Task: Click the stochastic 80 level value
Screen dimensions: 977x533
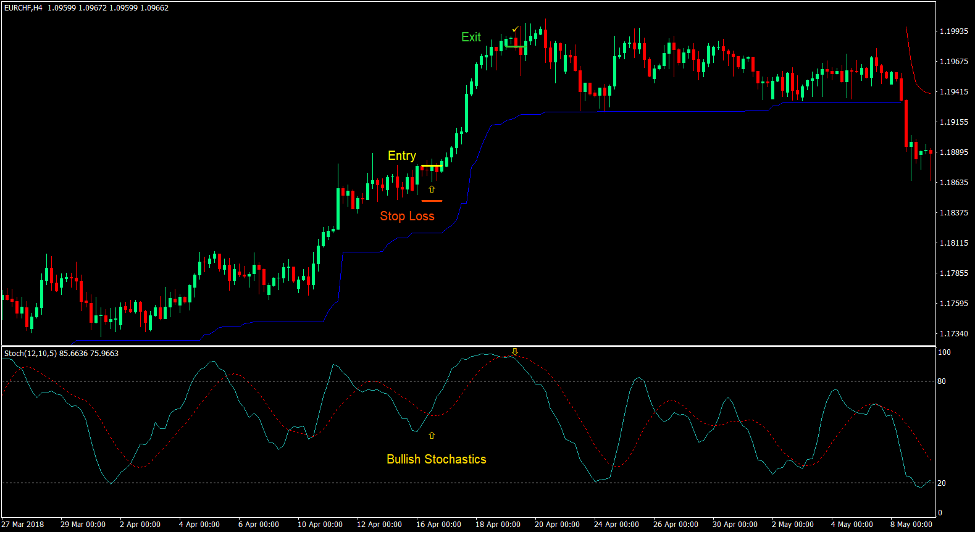Action: click(x=942, y=381)
